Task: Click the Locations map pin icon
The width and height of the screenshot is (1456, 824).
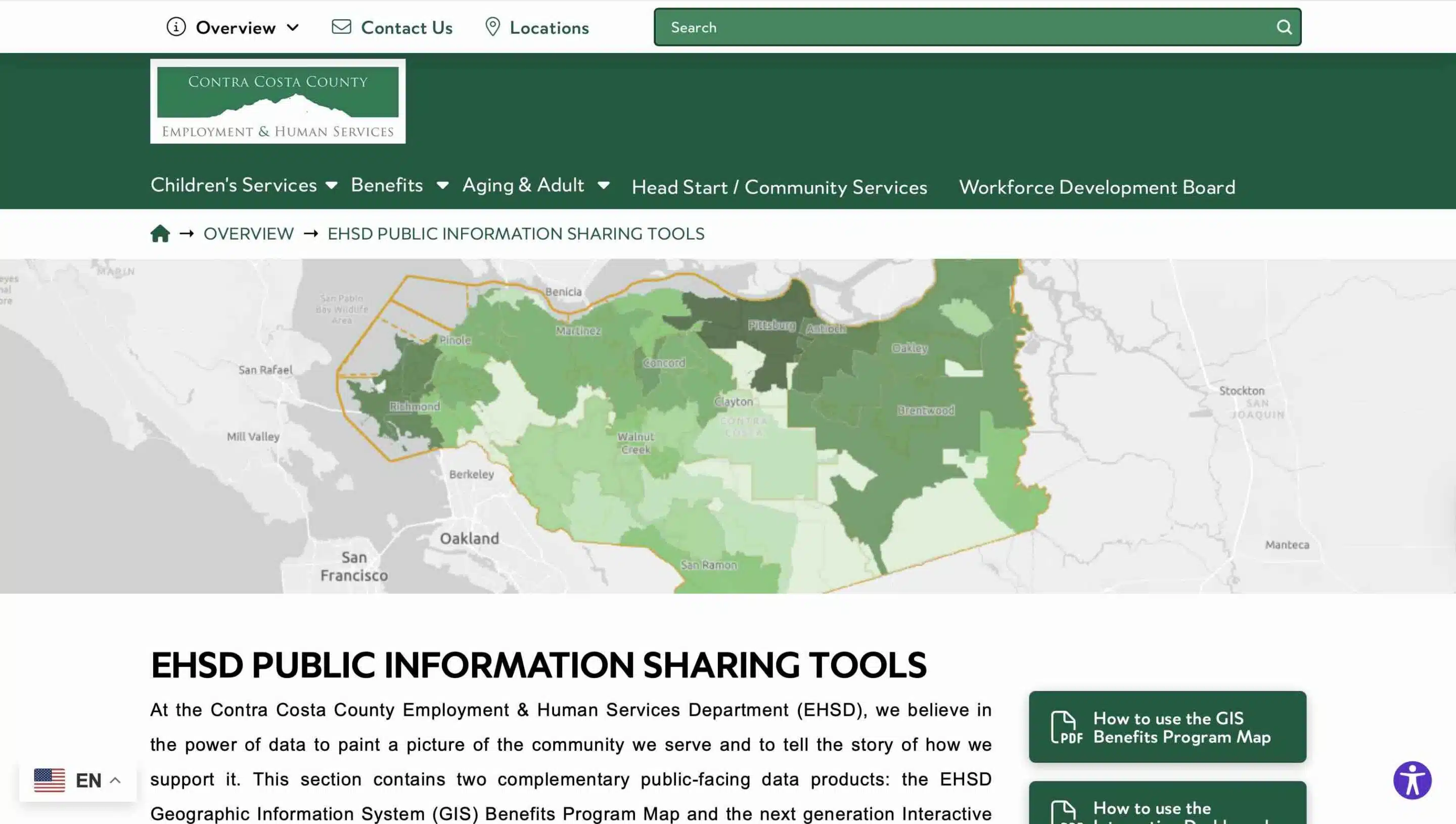Action: pyautogui.click(x=492, y=27)
